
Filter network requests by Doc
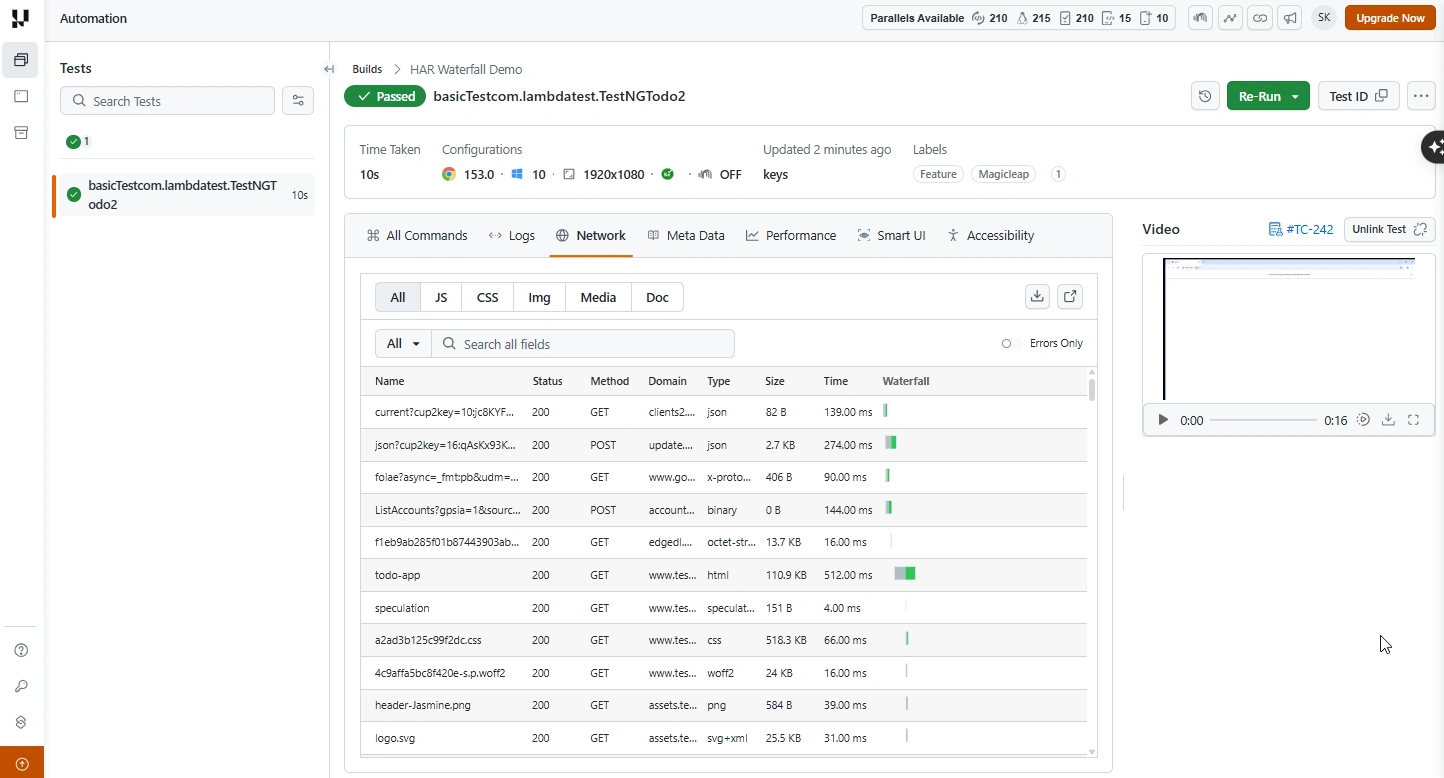coord(657,297)
